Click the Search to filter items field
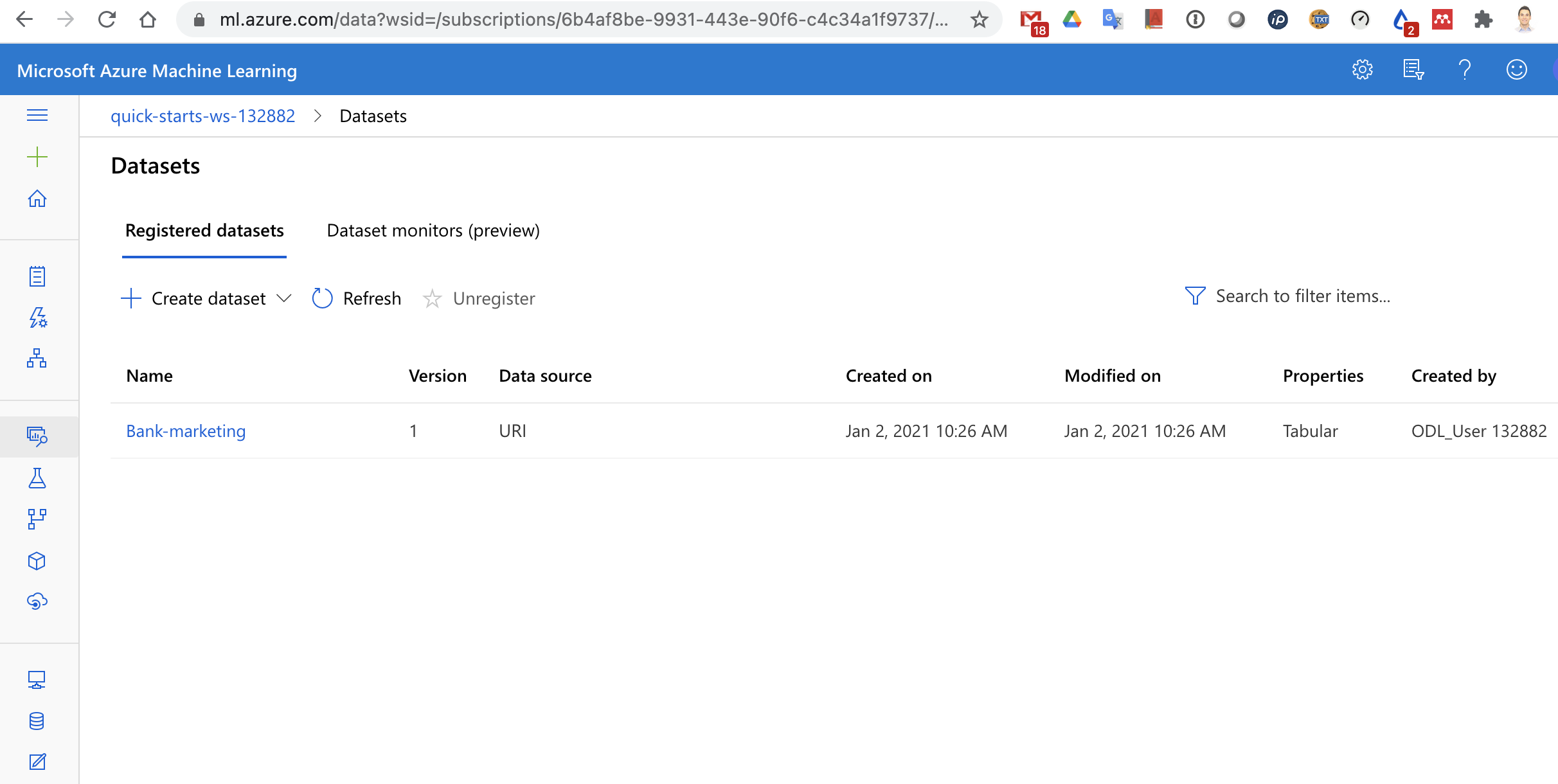Screen dimensions: 1558x784 pyautogui.click(x=1303, y=296)
